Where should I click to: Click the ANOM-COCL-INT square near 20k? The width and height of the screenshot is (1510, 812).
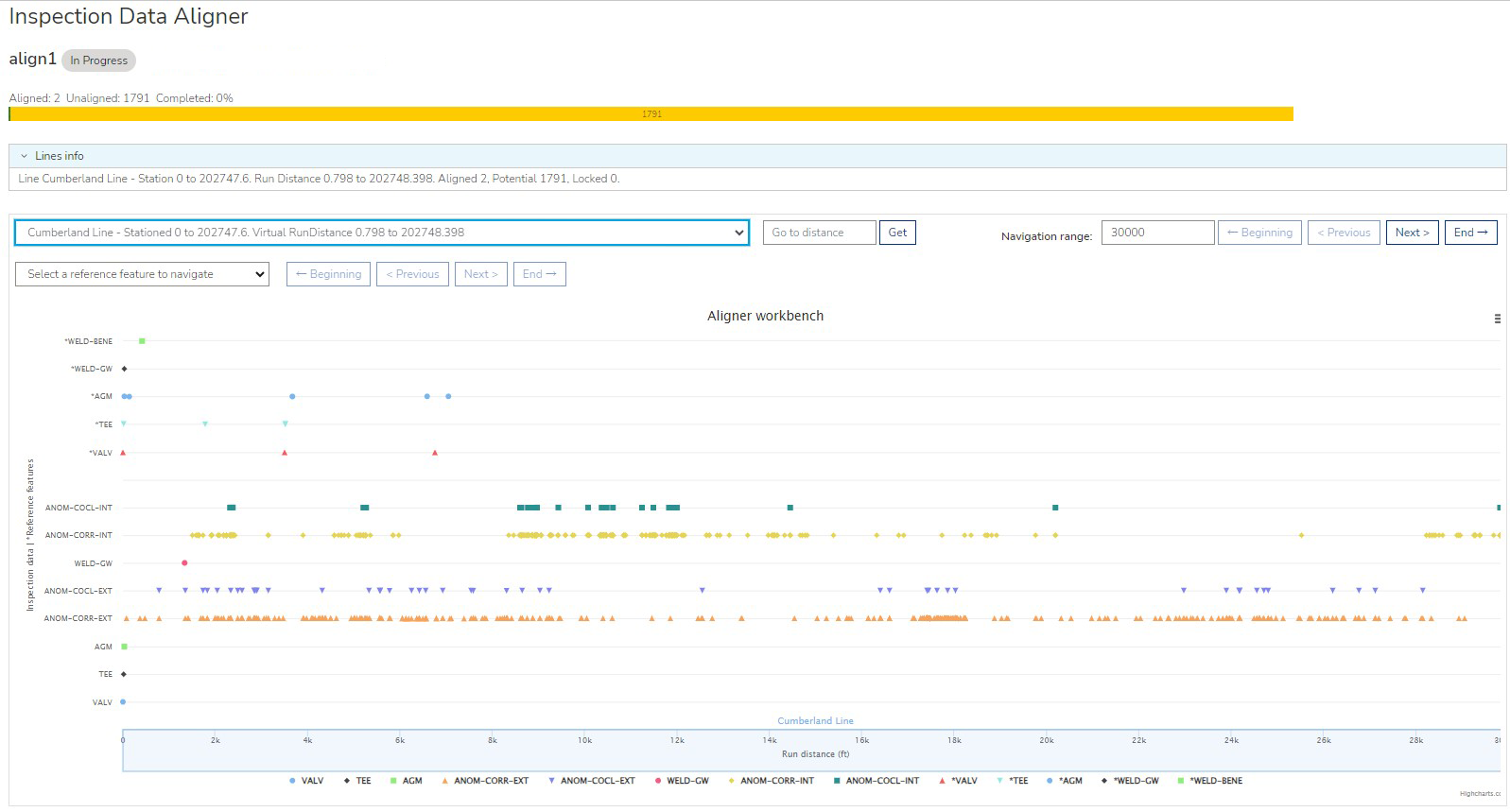tap(1055, 508)
